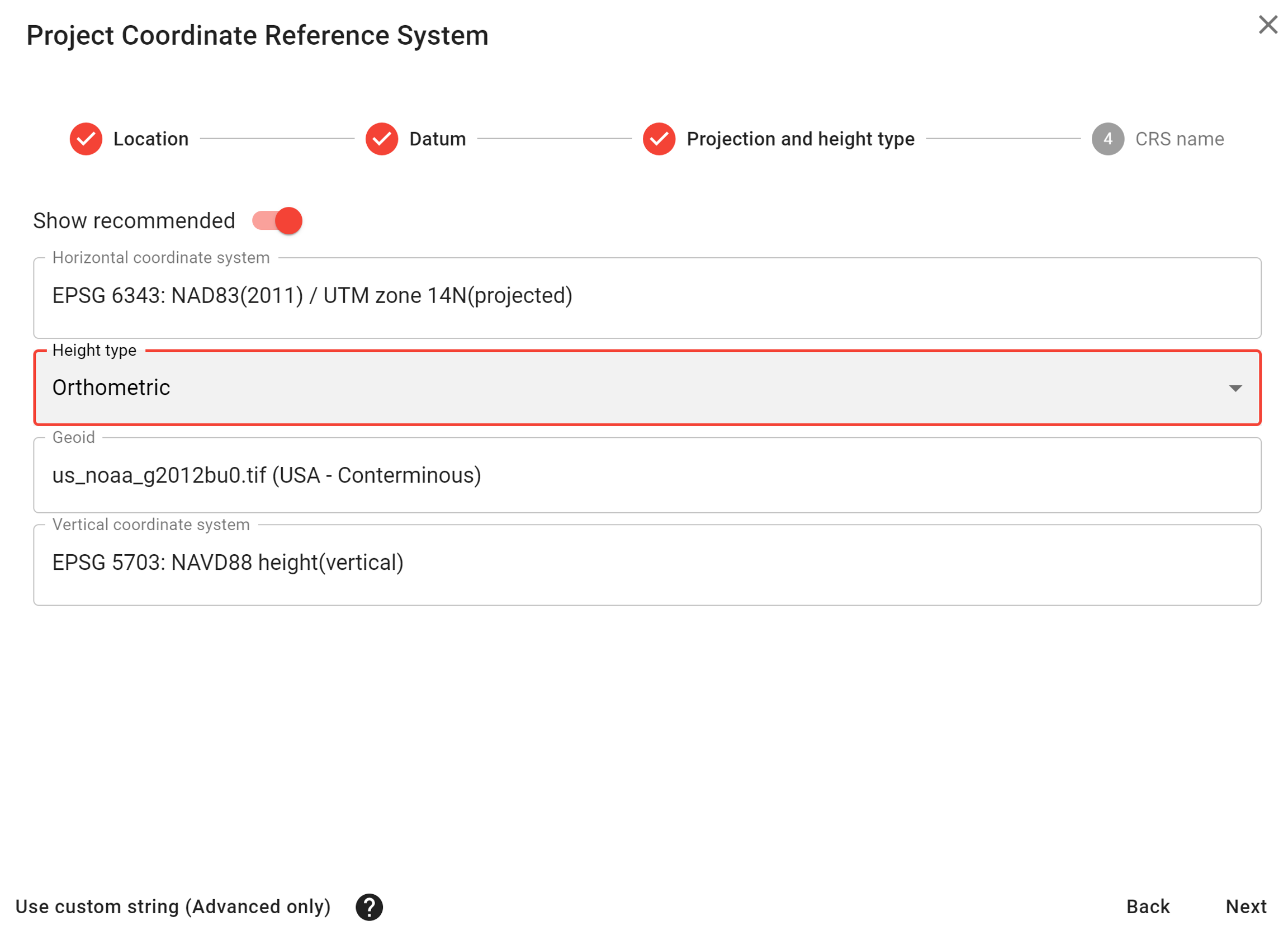Click the Datum step checkmark icon
1288x935 pixels.
point(382,139)
